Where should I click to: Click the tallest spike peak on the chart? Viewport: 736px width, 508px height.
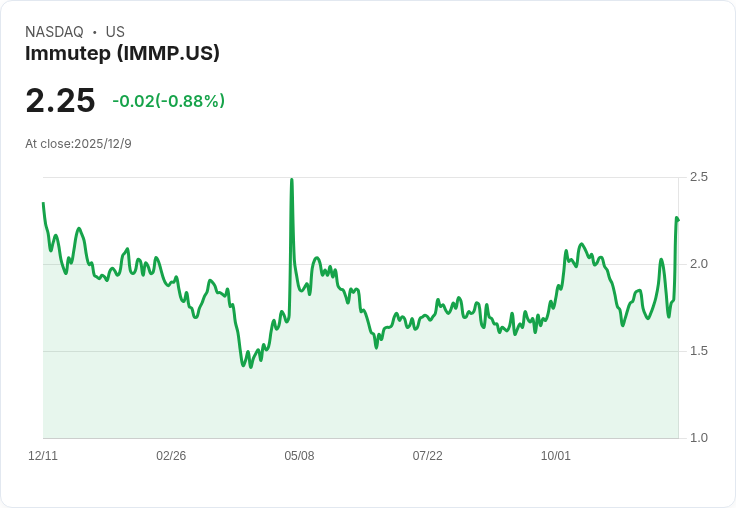291,180
